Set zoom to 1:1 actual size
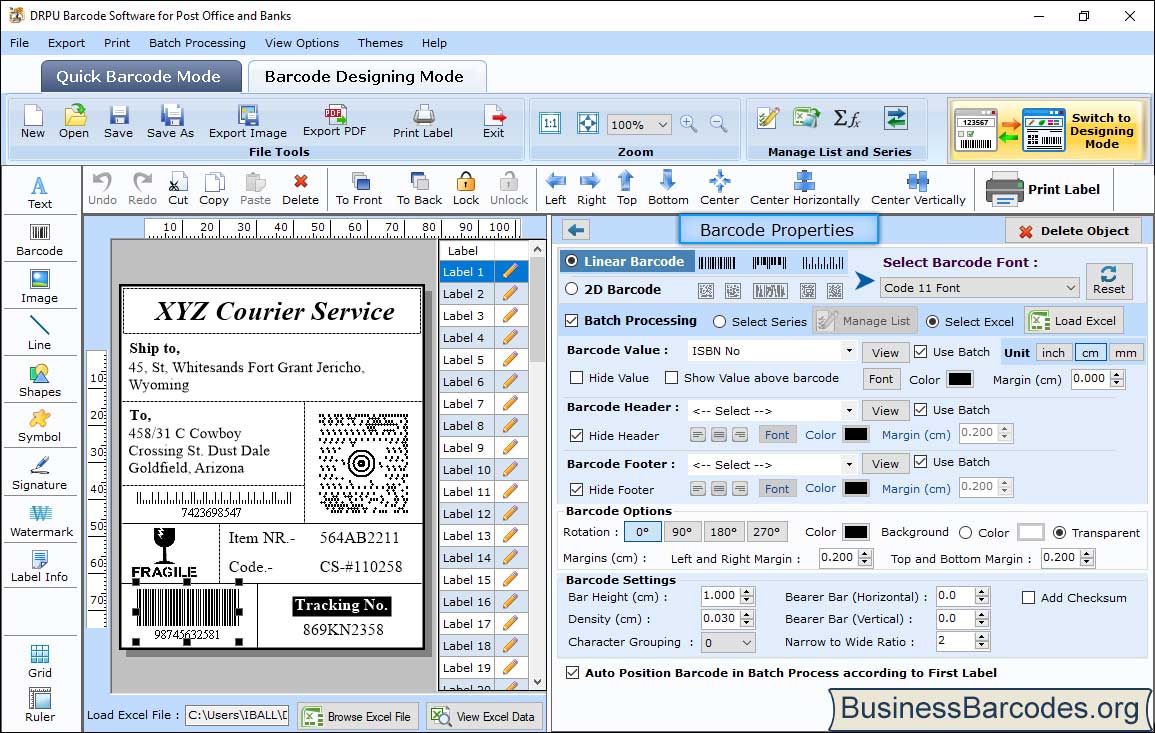 (x=550, y=124)
